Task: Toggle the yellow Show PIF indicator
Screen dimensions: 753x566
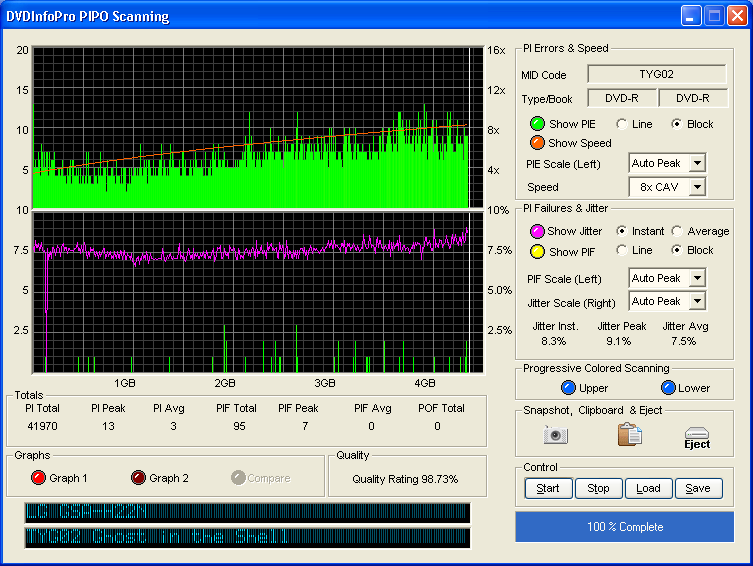Action: 537,251
